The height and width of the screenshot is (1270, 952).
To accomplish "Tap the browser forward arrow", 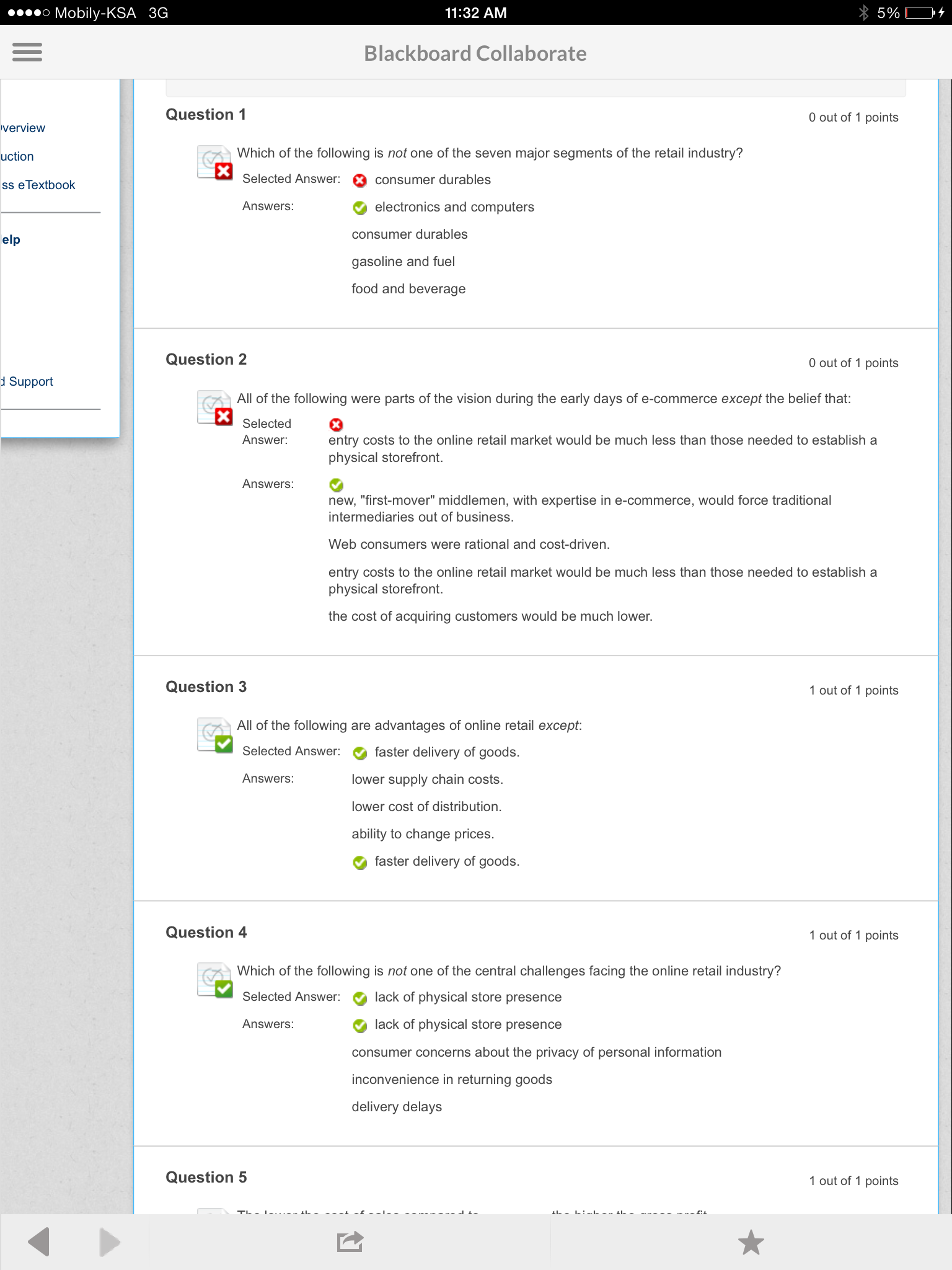I will 110,1241.
